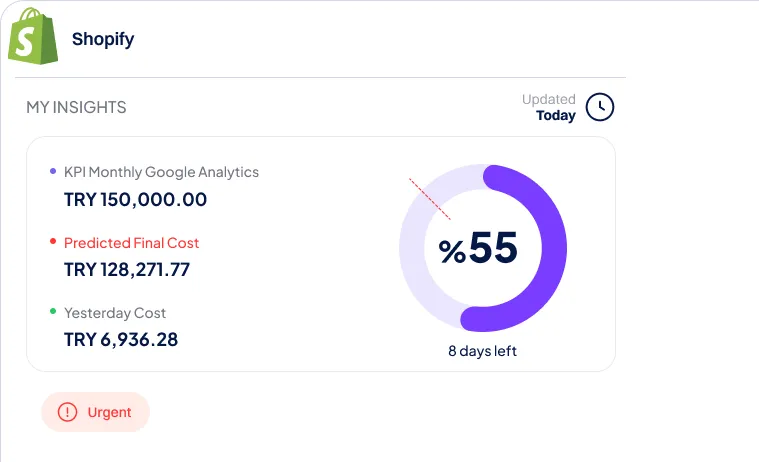Click the Updated Today label
This screenshot has width=759, height=462.
pos(549,107)
